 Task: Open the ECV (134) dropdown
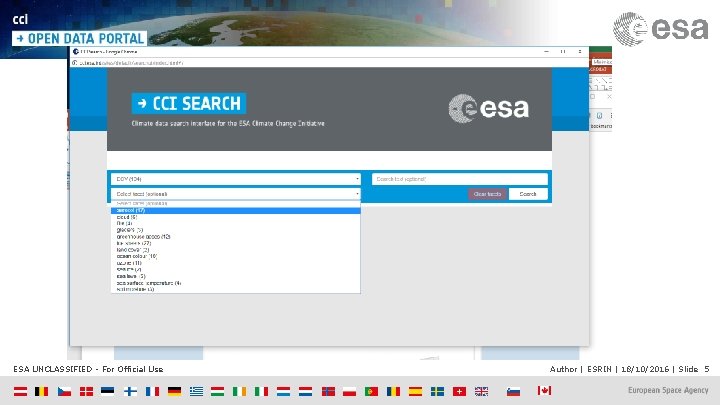[x=236, y=179]
